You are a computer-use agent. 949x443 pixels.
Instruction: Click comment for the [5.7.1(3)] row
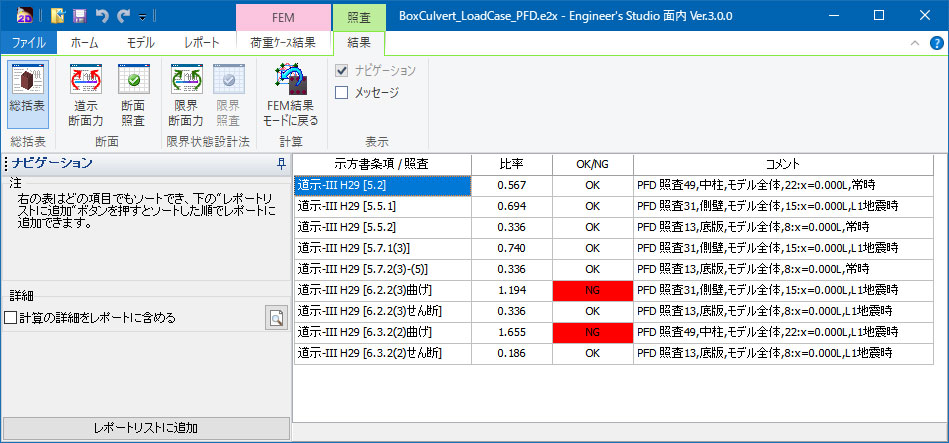(783, 248)
